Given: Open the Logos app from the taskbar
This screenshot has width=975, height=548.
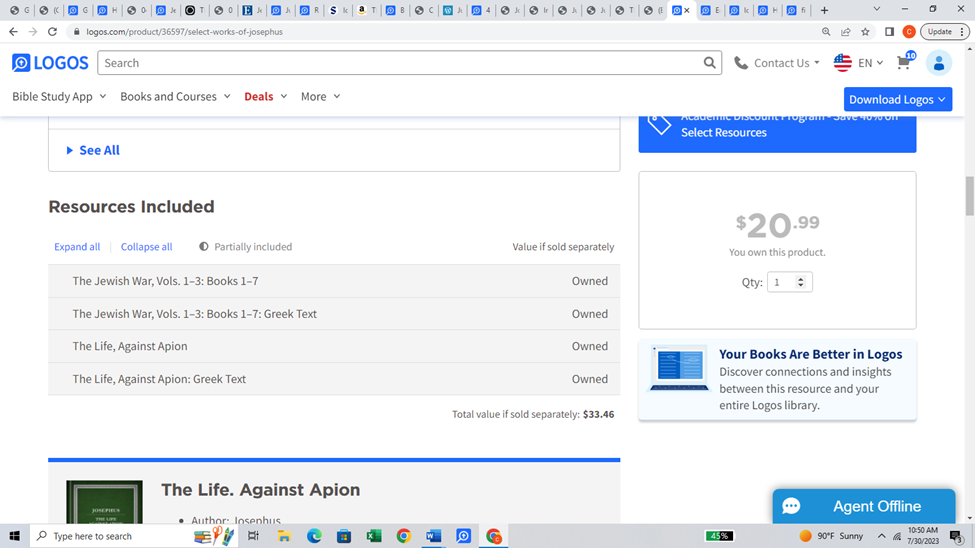Looking at the screenshot, I should 463,536.
